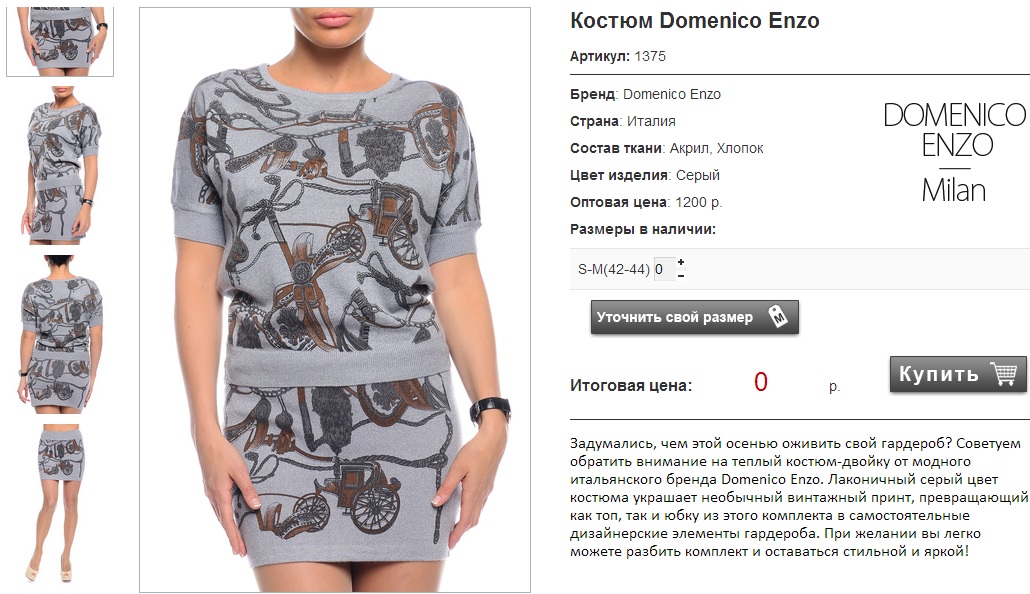Click the Domenico Enzo Milan brand logo
Image resolution: width=1030 pixels, height=594 pixels.
point(954,152)
